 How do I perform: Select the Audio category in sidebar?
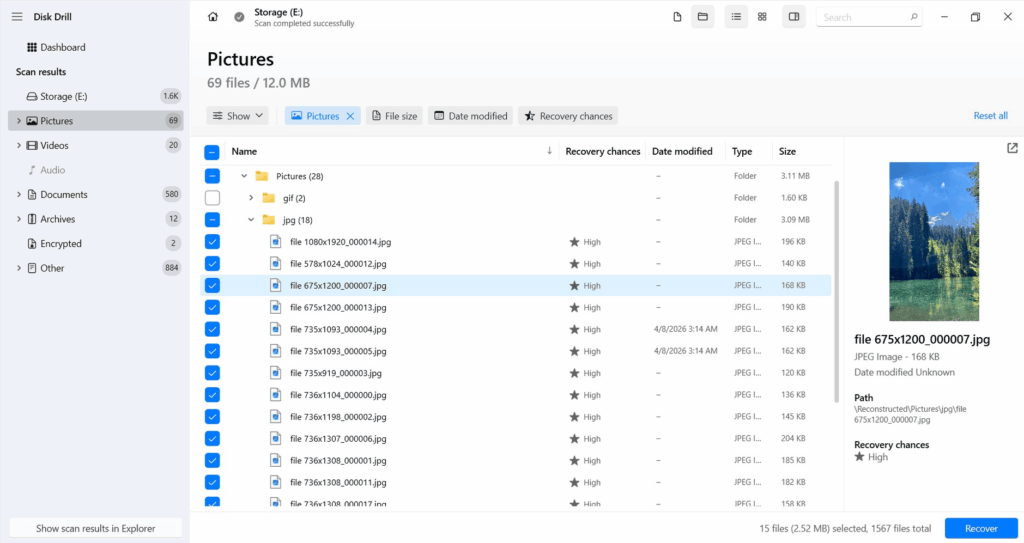(x=95, y=170)
